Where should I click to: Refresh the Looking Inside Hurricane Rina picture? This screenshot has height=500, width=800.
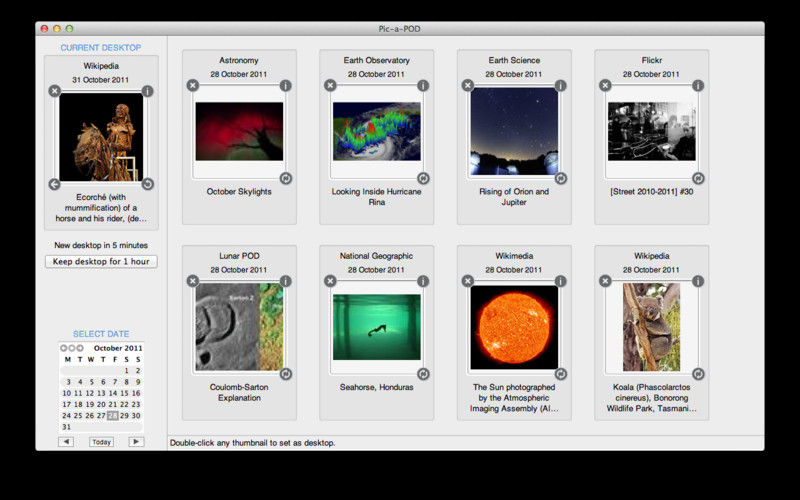tap(423, 178)
